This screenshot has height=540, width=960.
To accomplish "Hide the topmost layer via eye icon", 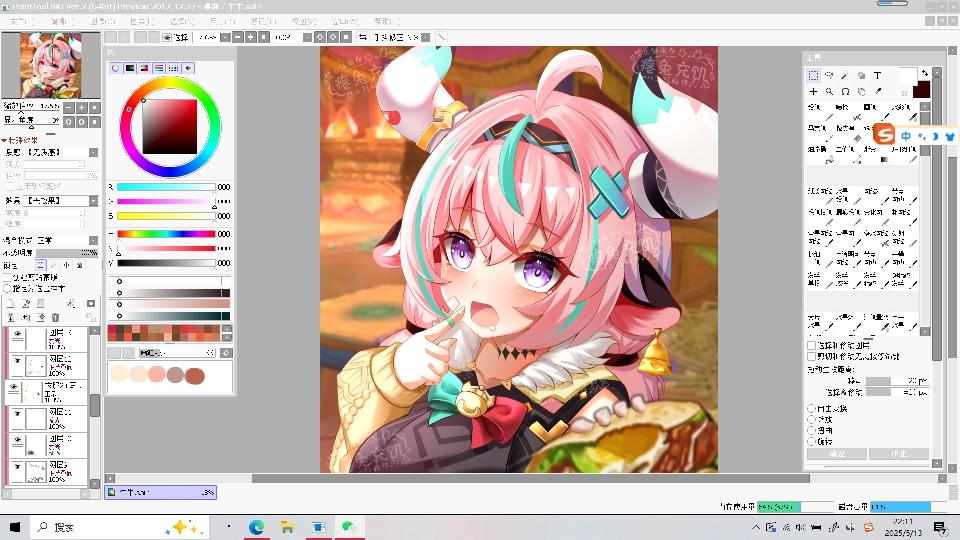I will coord(18,334).
